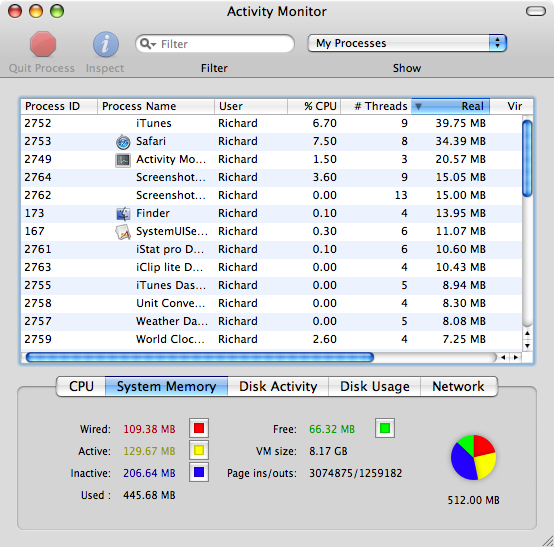
Task: Click the Used 445.68 MB value
Action: [x=149, y=495]
